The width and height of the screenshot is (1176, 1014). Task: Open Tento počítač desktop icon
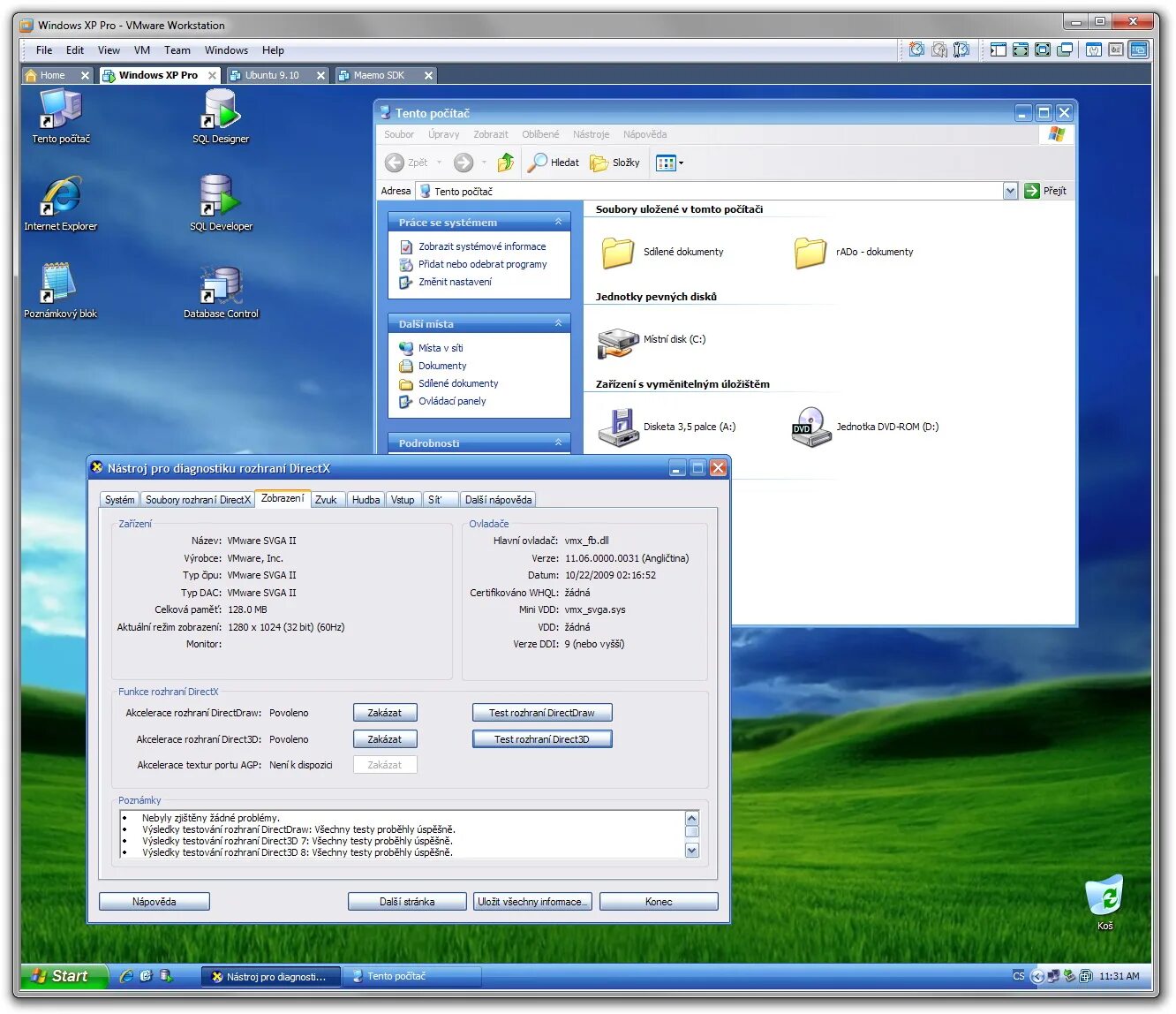coord(61,117)
